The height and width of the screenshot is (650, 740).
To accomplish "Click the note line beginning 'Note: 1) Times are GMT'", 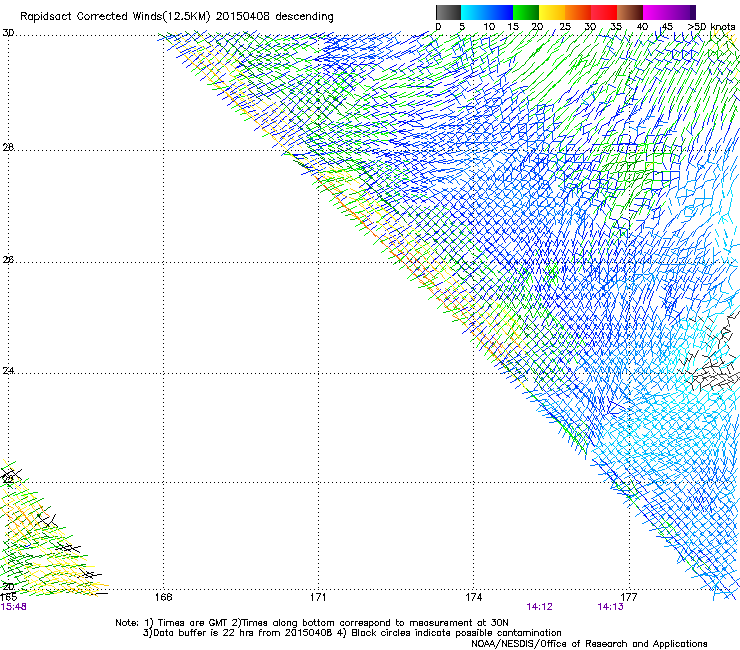I will 311,623.
